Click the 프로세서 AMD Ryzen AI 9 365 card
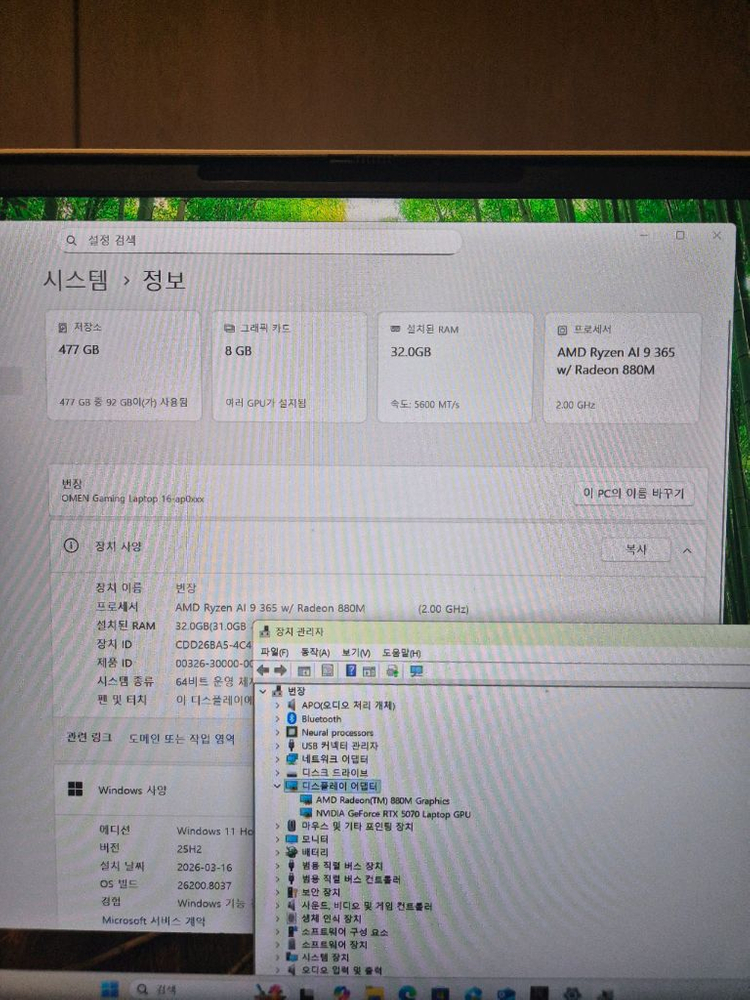This screenshot has height=1000, width=750. (x=622, y=369)
